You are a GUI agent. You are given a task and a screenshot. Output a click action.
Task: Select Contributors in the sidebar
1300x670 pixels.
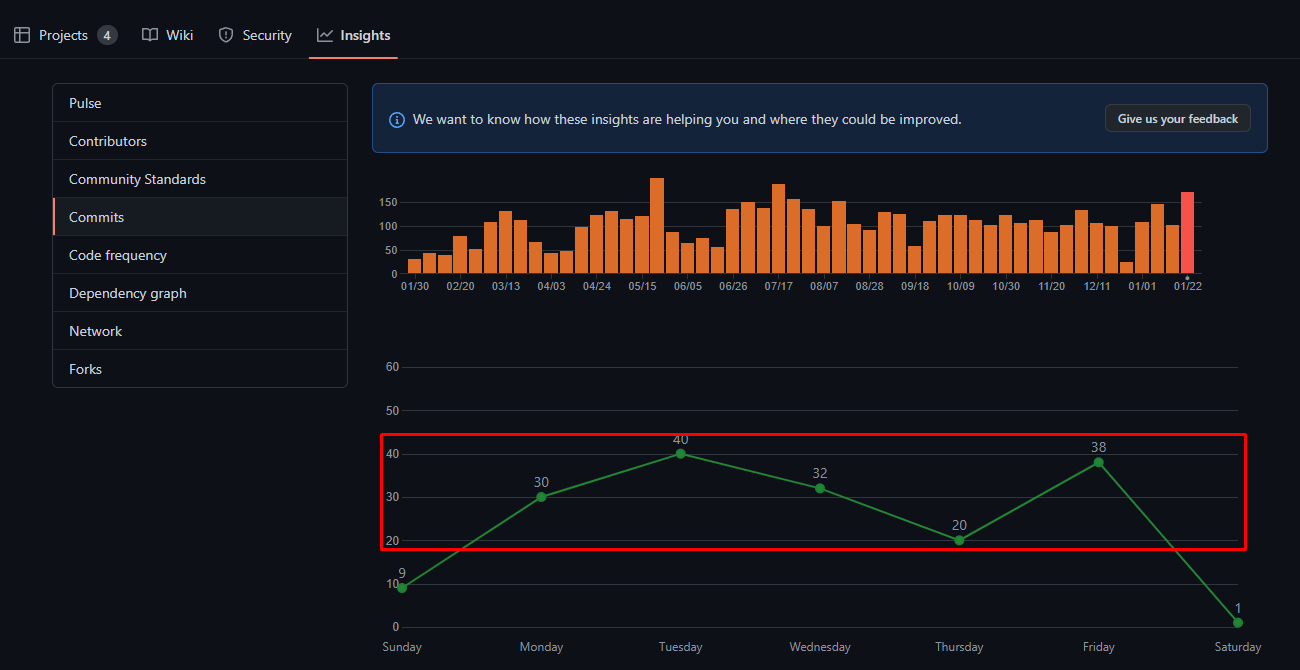click(x=108, y=141)
